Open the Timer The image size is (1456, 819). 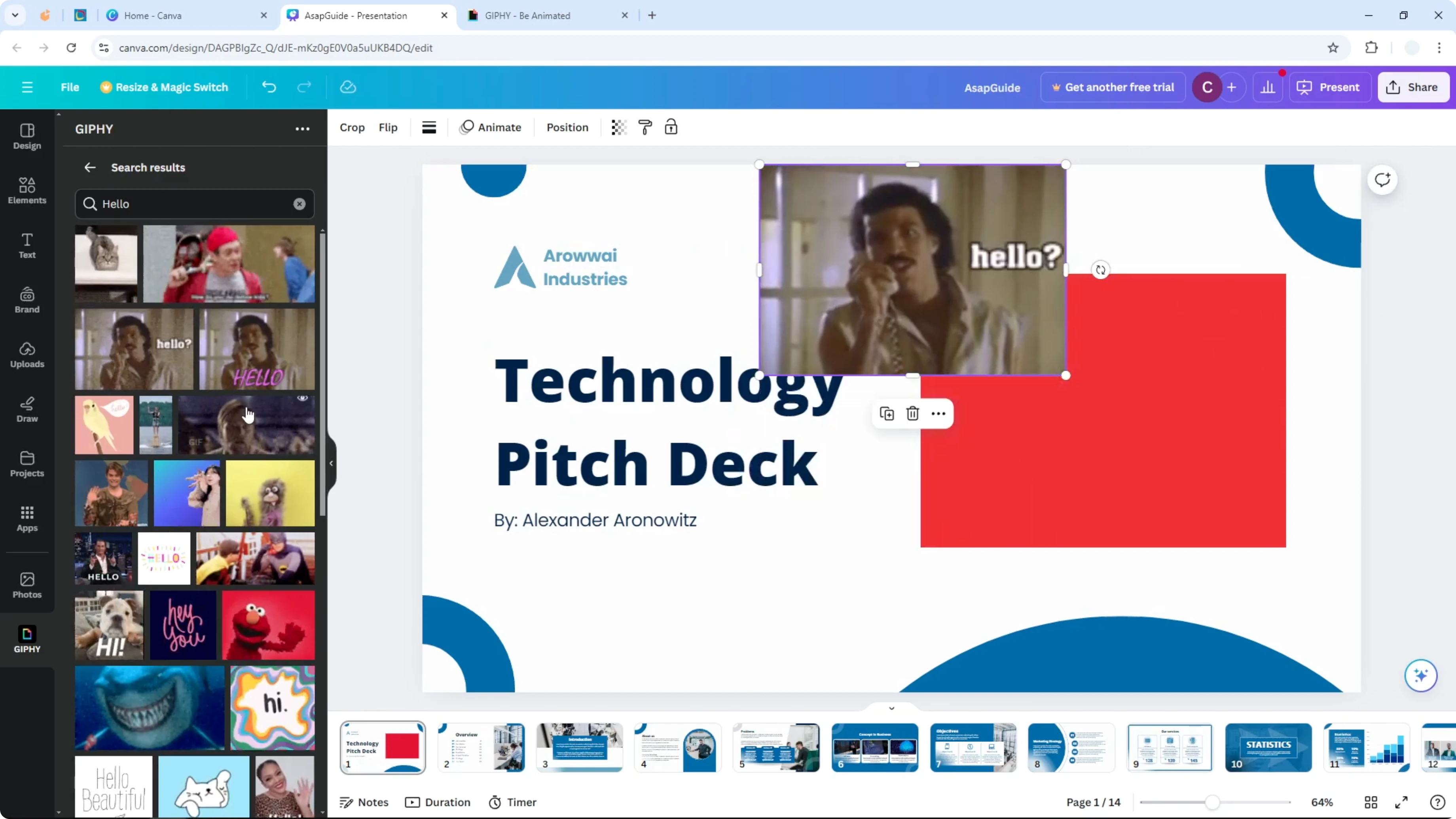(x=513, y=802)
